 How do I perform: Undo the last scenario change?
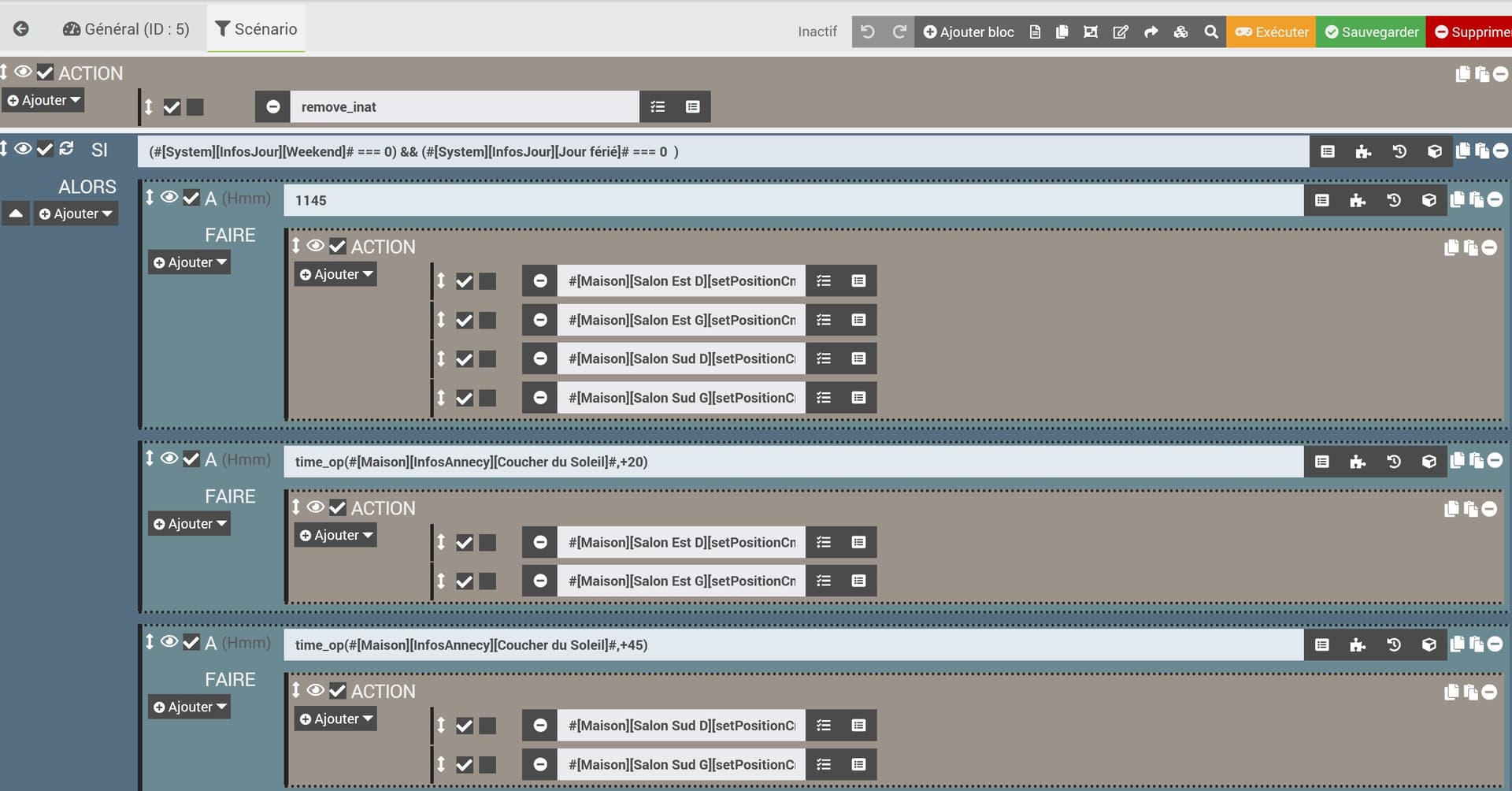tap(868, 32)
